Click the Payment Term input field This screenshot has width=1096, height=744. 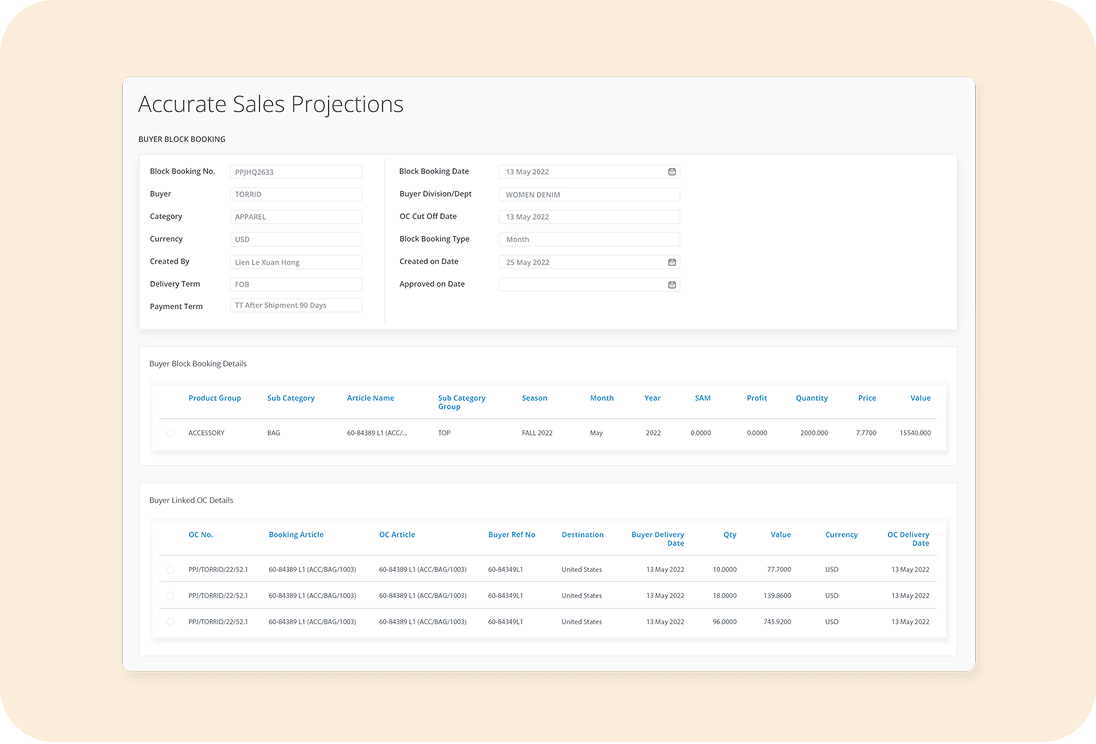pyautogui.click(x=295, y=305)
